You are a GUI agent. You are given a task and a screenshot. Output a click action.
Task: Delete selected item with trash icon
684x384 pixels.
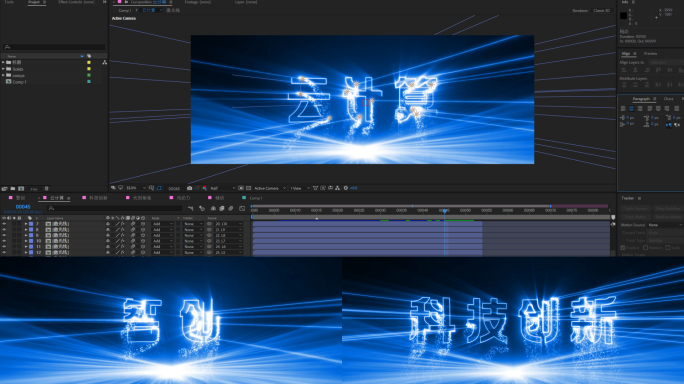(47, 189)
